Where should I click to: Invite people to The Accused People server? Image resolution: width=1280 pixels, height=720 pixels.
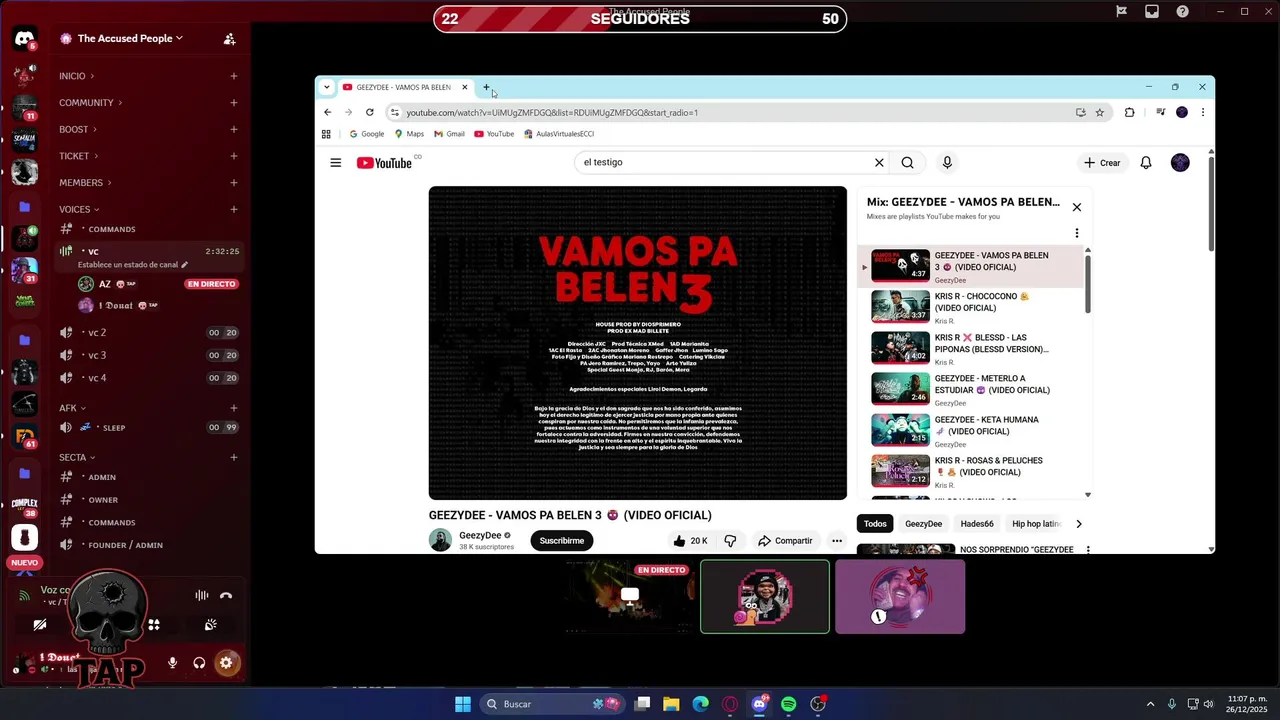[229, 39]
